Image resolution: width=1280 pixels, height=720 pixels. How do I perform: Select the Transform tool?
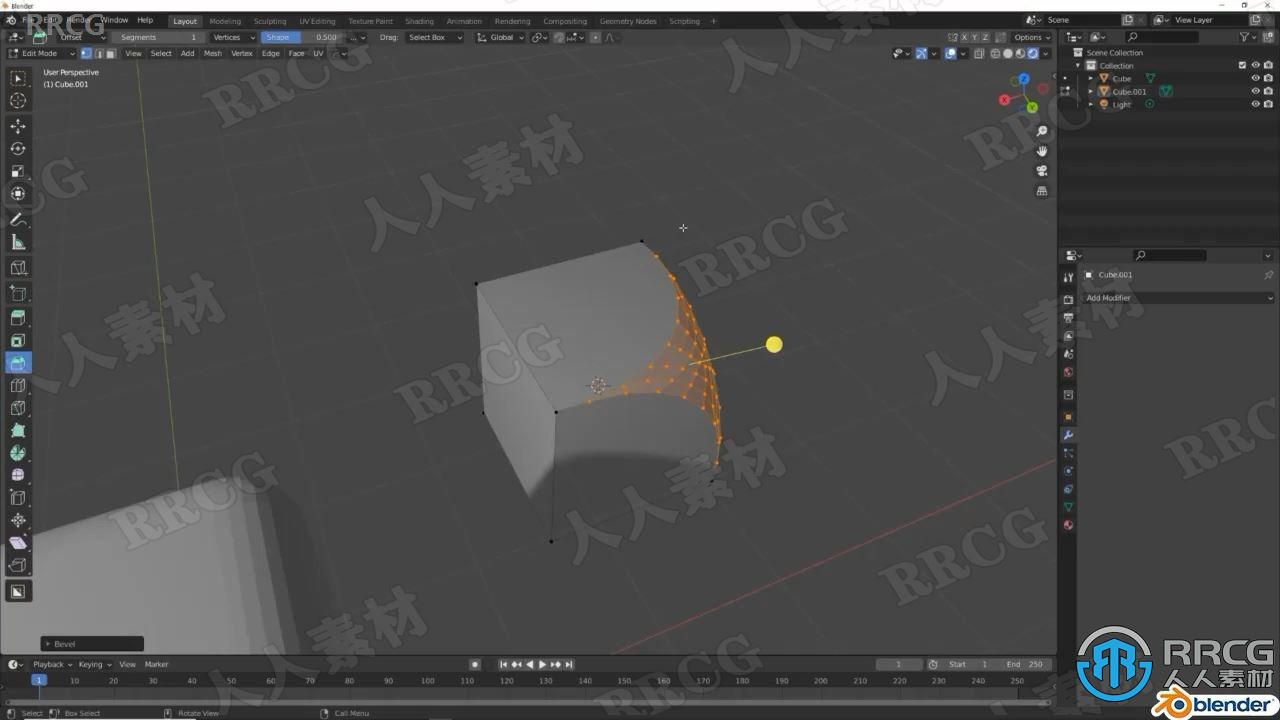18,194
